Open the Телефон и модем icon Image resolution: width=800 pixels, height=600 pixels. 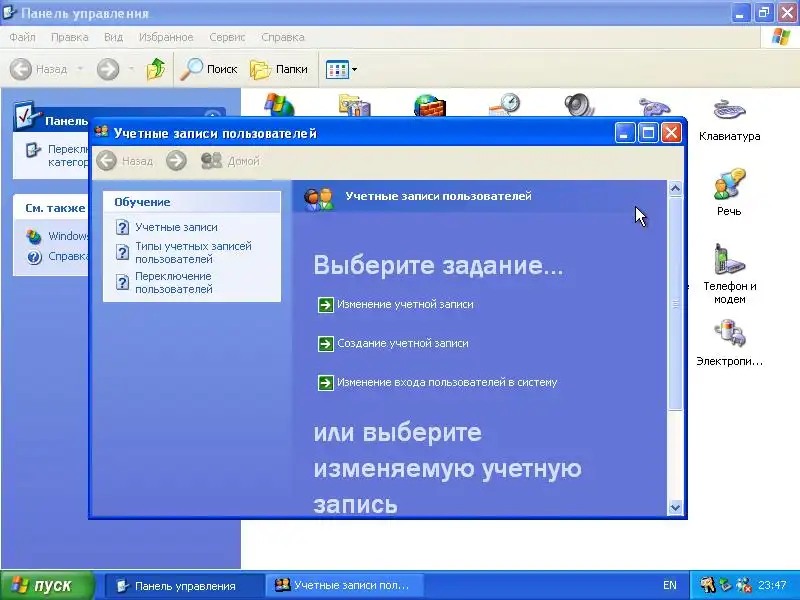730,274
